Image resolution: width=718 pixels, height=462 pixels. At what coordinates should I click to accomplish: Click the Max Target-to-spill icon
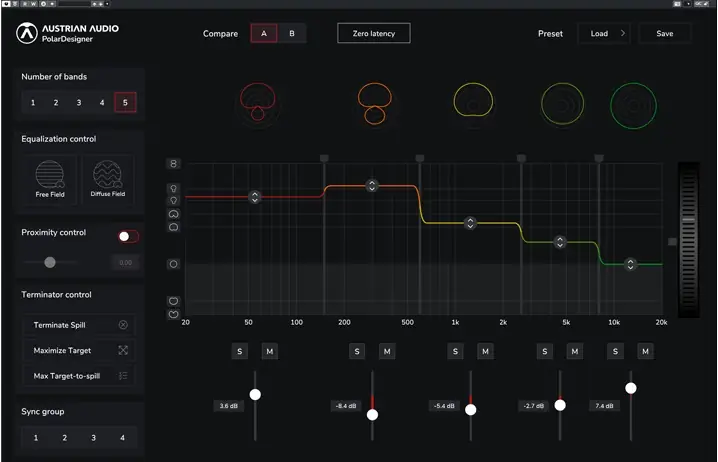click(x=123, y=377)
